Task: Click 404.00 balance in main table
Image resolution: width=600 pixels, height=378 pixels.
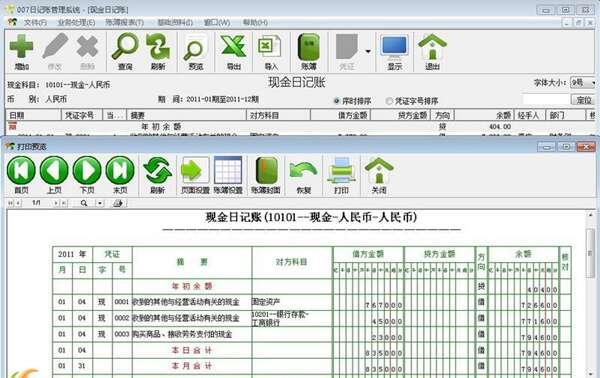Action: [x=500, y=127]
